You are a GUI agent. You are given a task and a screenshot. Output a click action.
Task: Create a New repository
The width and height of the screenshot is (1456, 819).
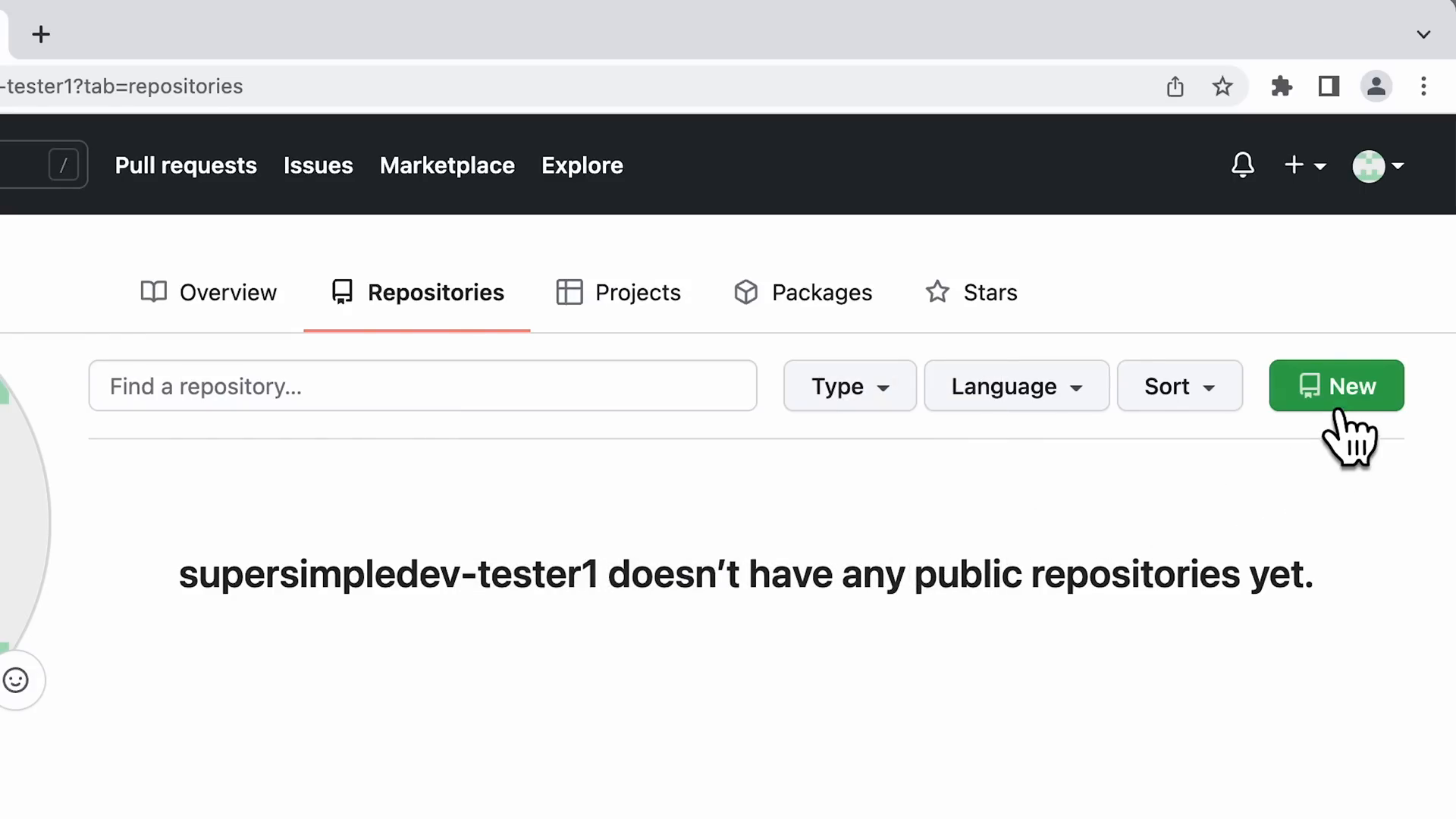1336,385
